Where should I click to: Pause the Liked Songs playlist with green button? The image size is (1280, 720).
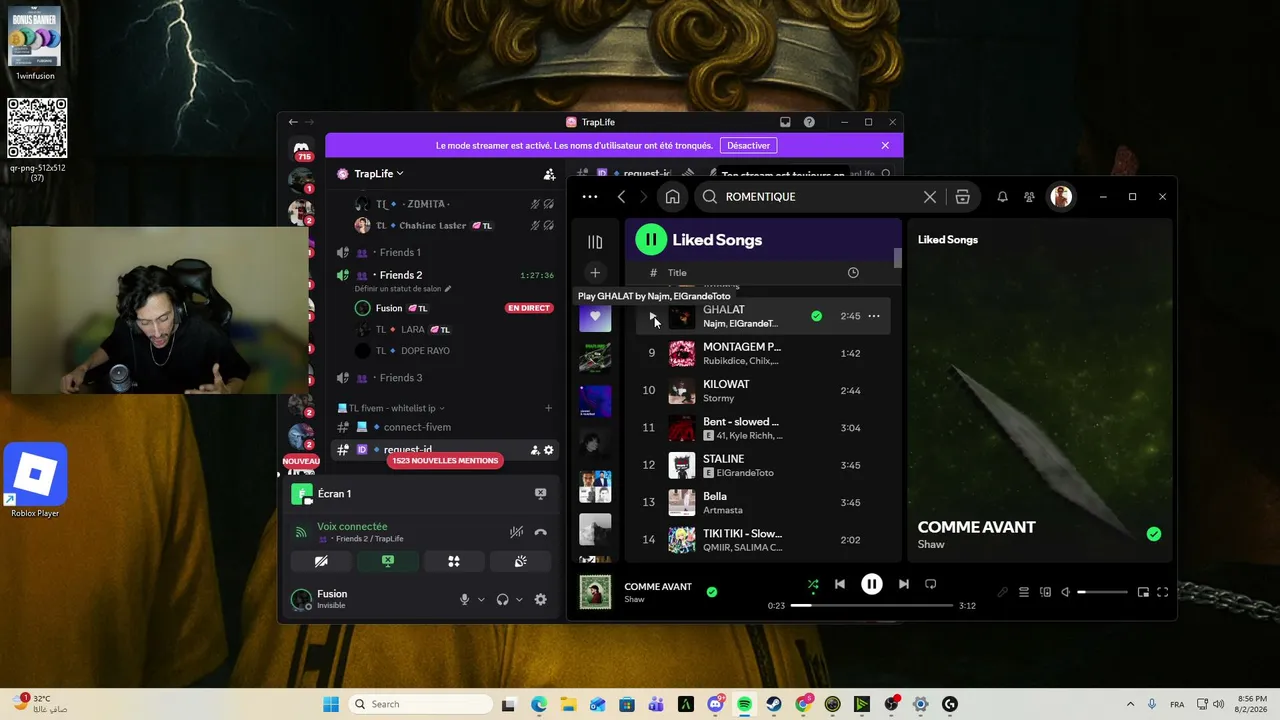point(651,239)
